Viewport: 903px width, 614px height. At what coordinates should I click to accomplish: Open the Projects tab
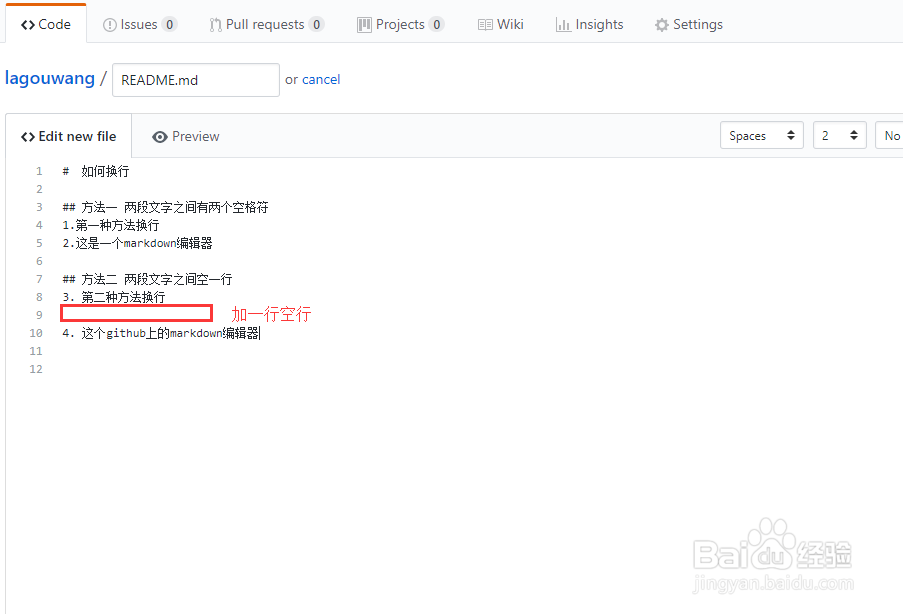[x=400, y=25]
